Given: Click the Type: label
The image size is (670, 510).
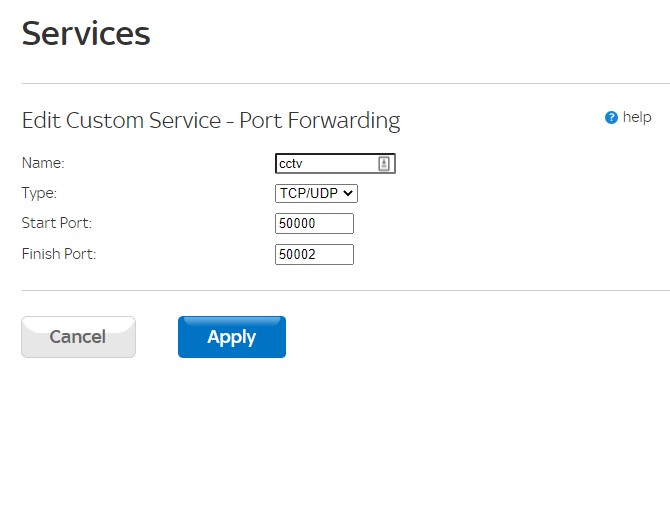Looking at the screenshot, I should (40, 193).
